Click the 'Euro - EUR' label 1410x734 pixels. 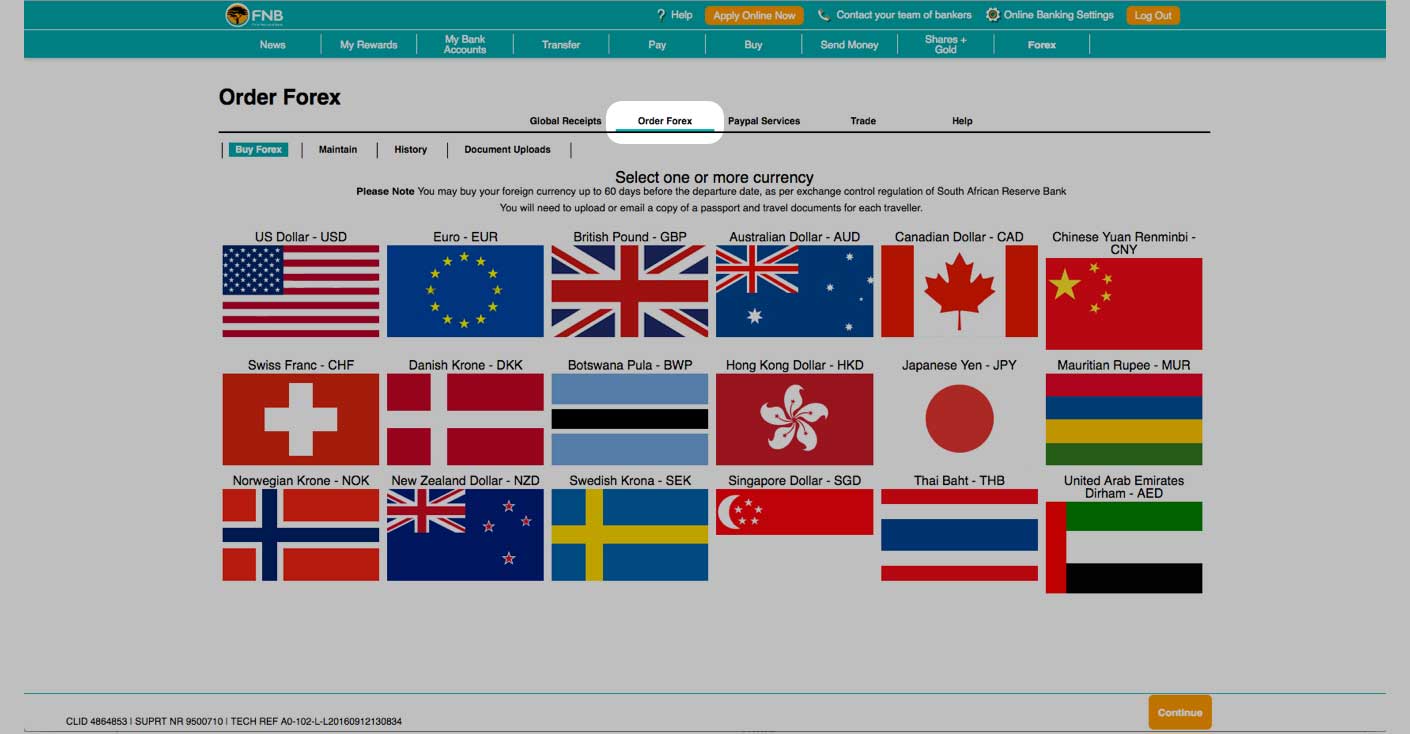coord(465,237)
